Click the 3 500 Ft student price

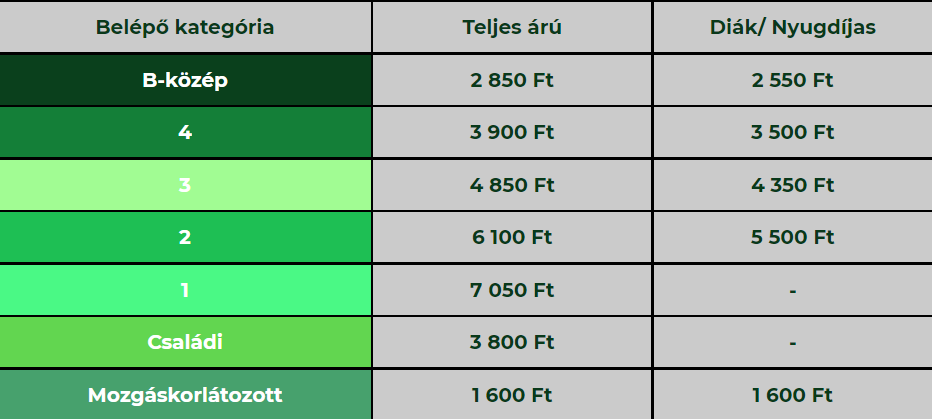coord(792,132)
